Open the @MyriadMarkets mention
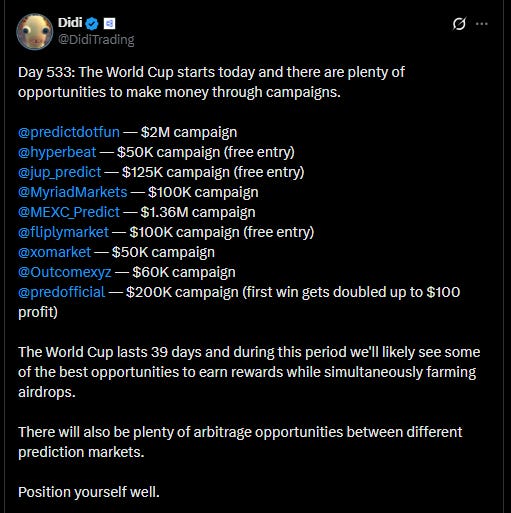The height and width of the screenshot is (513, 511). click(73, 192)
